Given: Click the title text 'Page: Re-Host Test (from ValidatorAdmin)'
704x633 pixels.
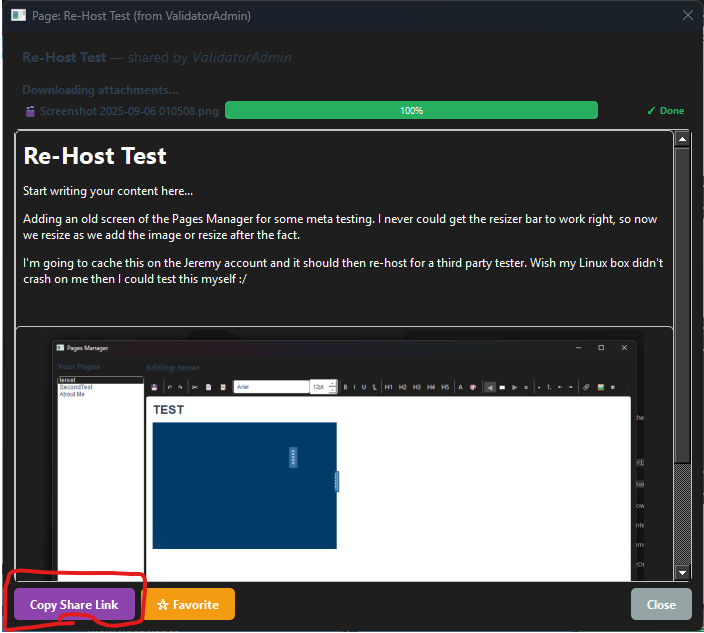Looking at the screenshot, I should point(141,16).
